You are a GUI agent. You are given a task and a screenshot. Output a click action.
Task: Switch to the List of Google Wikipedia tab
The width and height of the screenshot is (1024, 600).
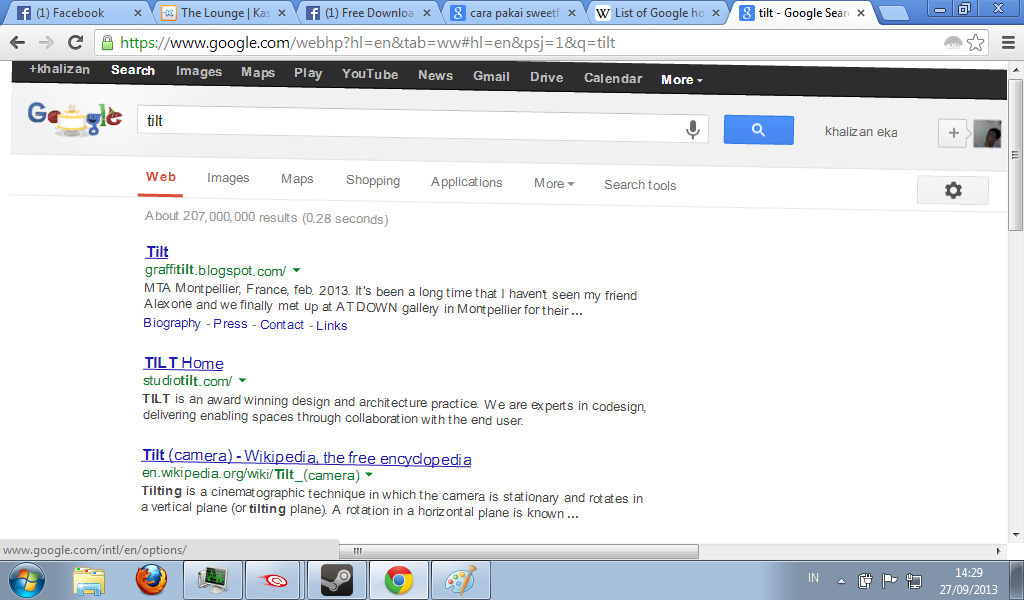click(660, 13)
